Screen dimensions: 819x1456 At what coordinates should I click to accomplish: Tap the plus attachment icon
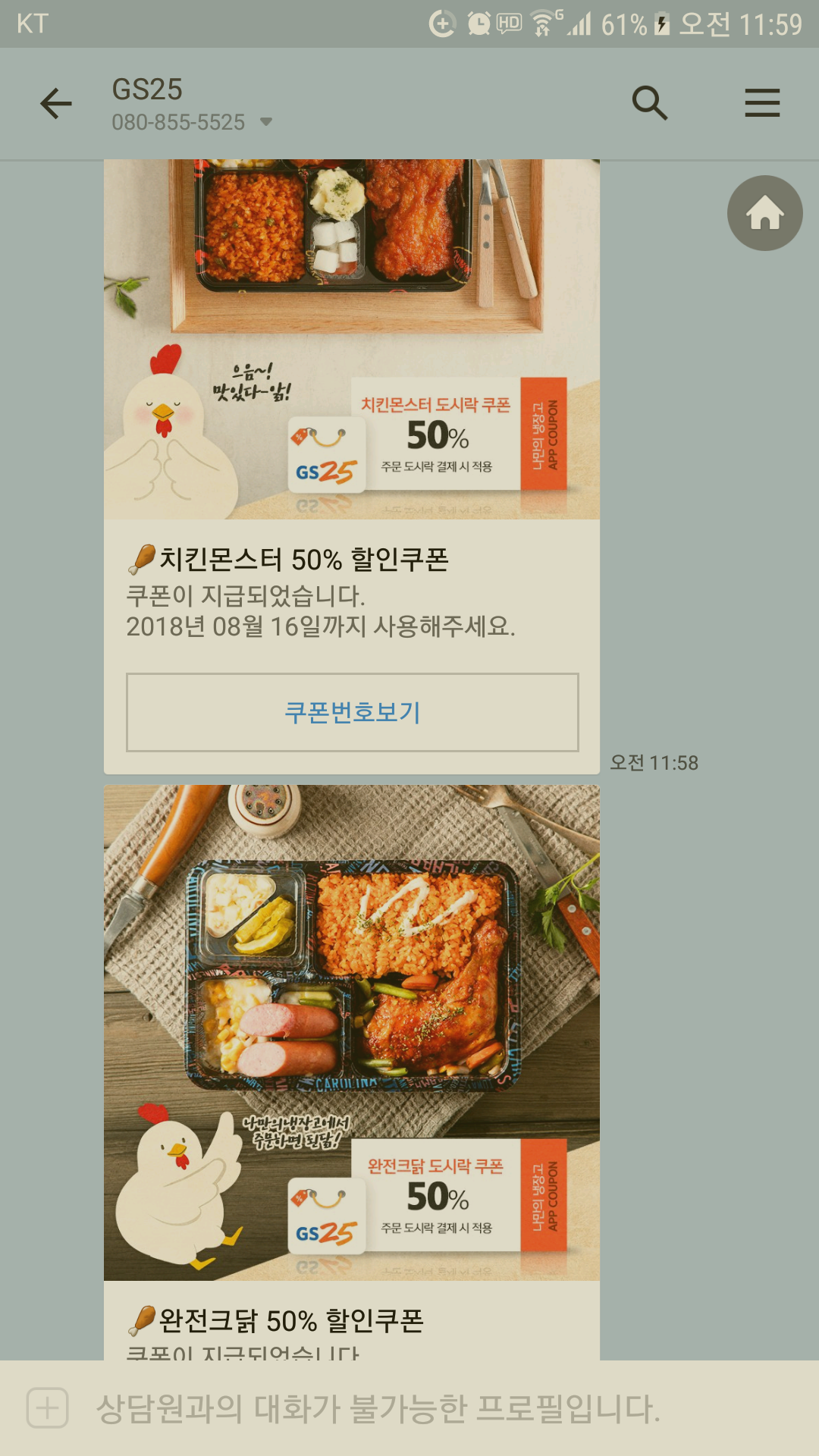(47, 1408)
